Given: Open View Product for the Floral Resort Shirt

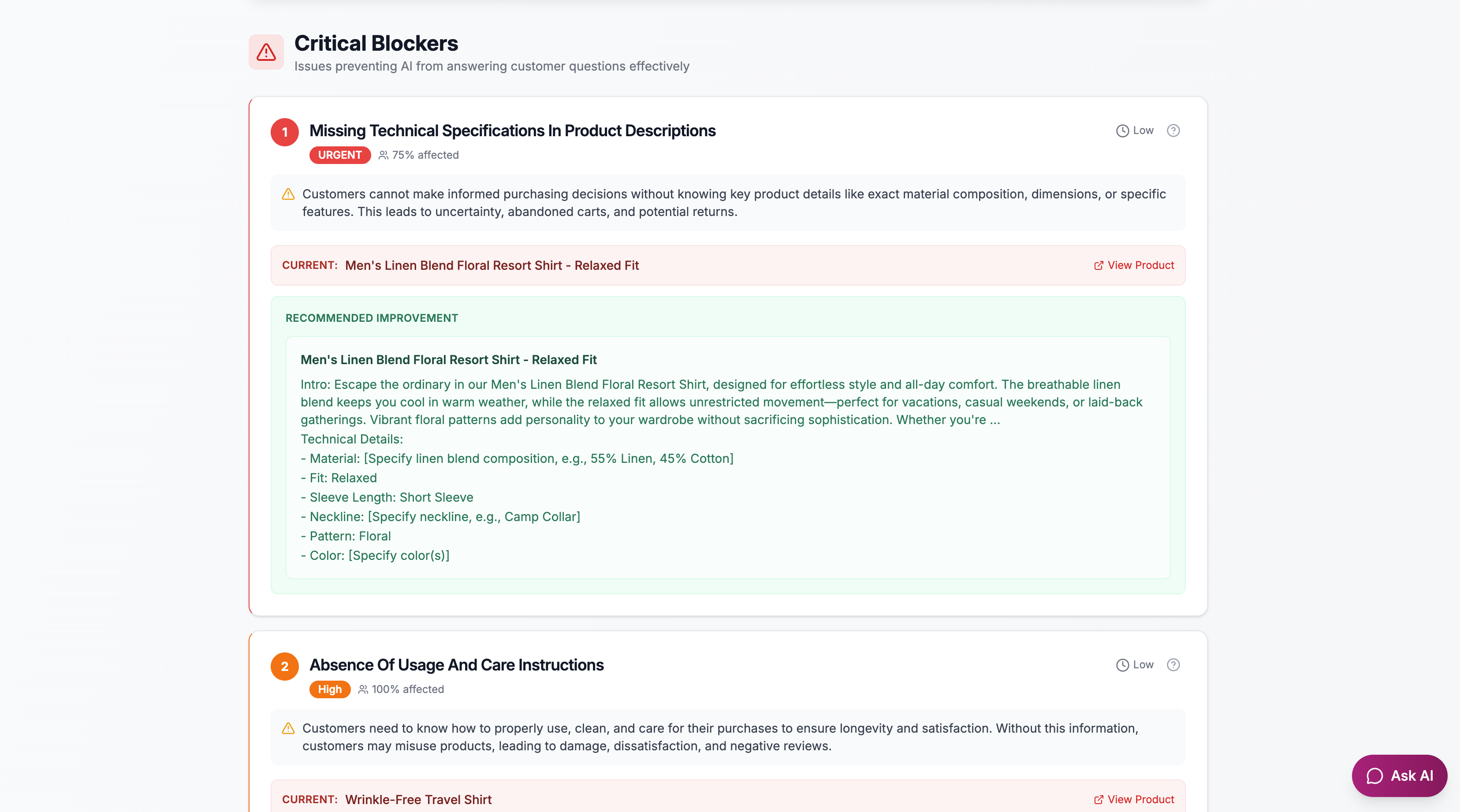Looking at the screenshot, I should click(x=1140, y=265).
